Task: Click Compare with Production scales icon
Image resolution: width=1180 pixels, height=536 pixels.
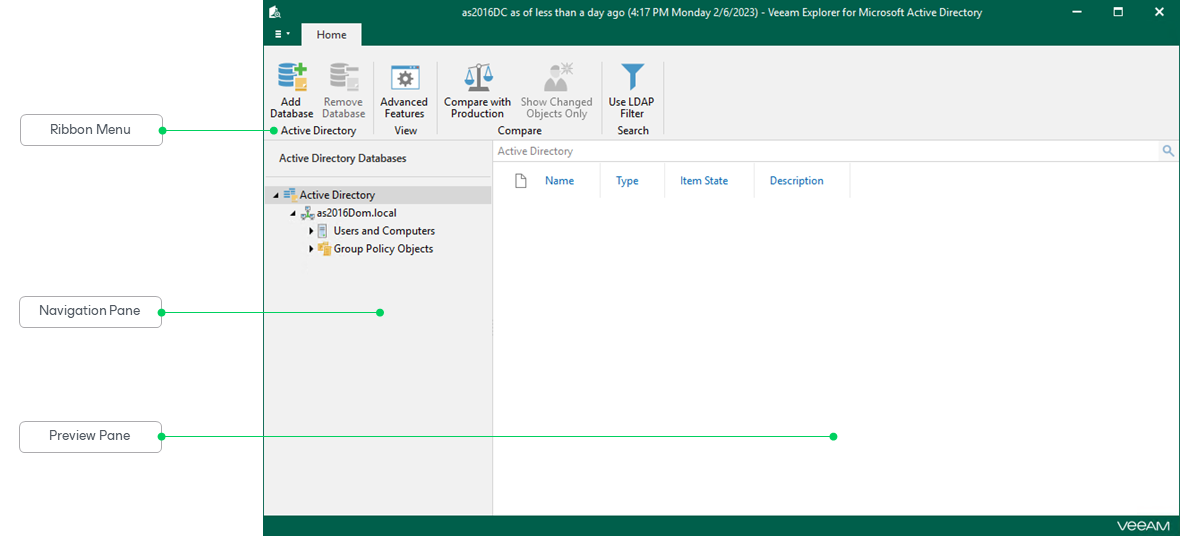Action: 478,79
